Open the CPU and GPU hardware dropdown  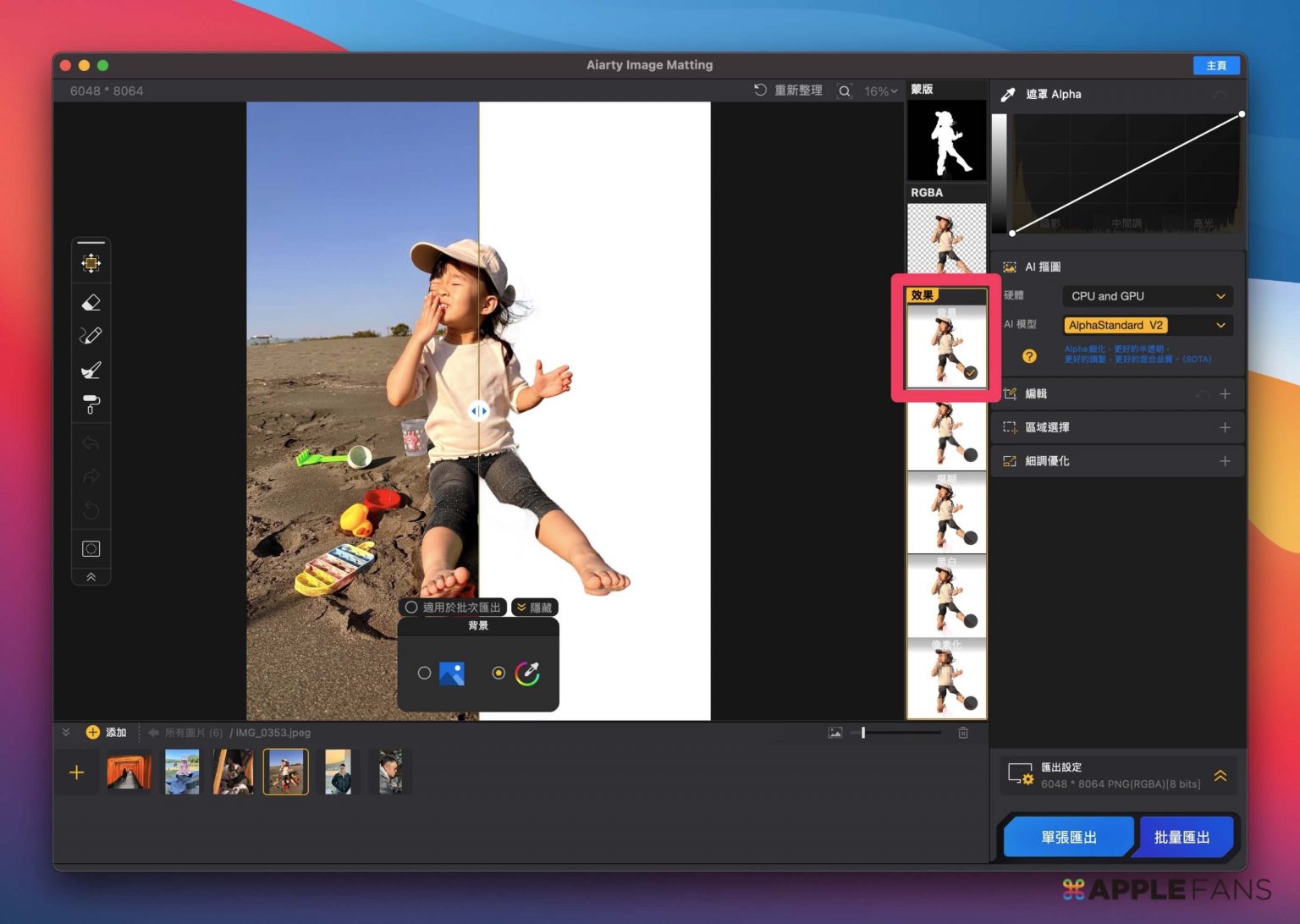[x=1147, y=296]
